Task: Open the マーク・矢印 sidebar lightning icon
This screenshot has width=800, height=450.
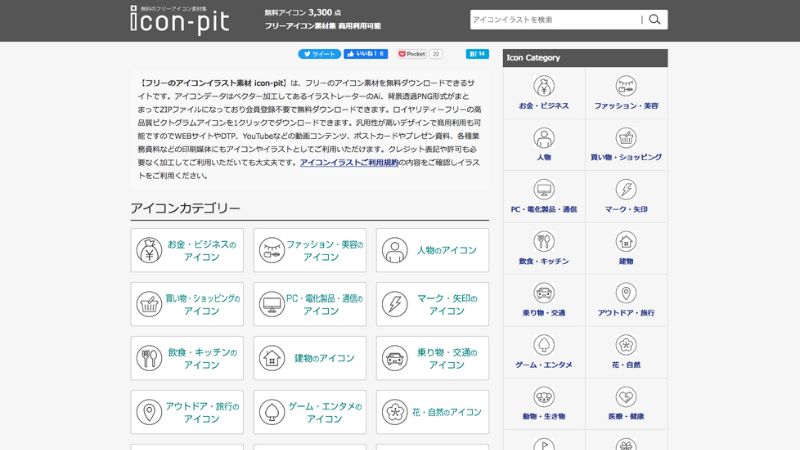Action: click(x=626, y=190)
